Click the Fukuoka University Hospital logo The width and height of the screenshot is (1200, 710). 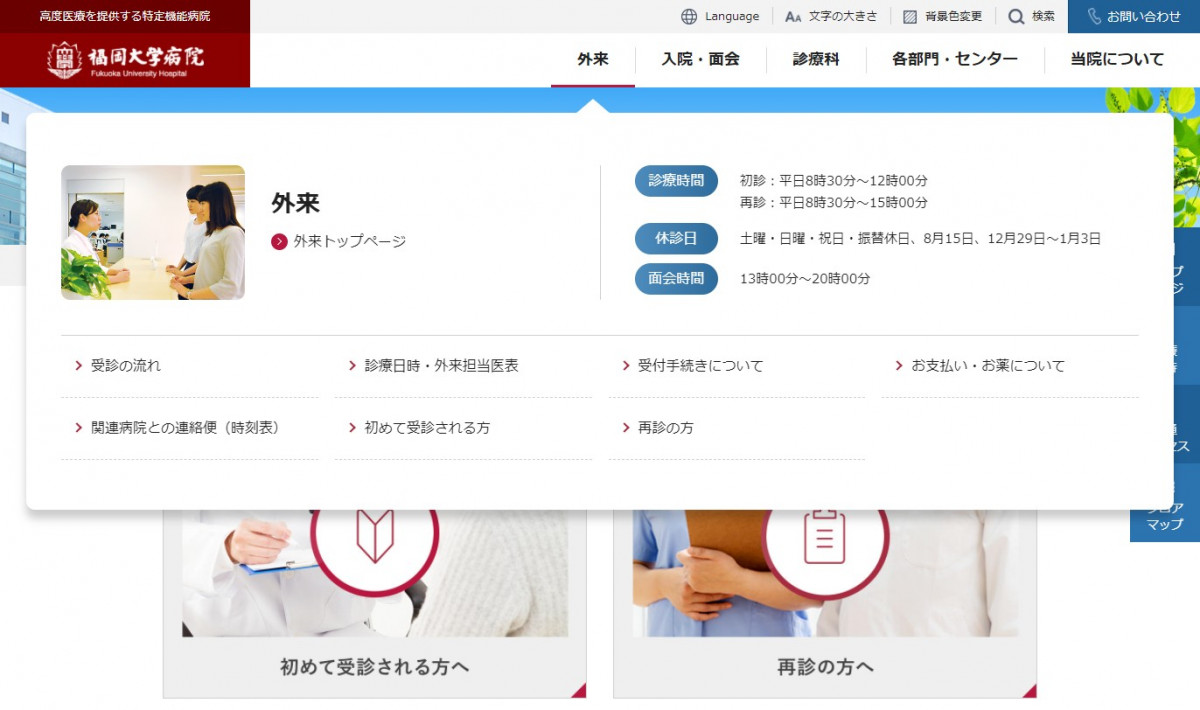(125, 60)
